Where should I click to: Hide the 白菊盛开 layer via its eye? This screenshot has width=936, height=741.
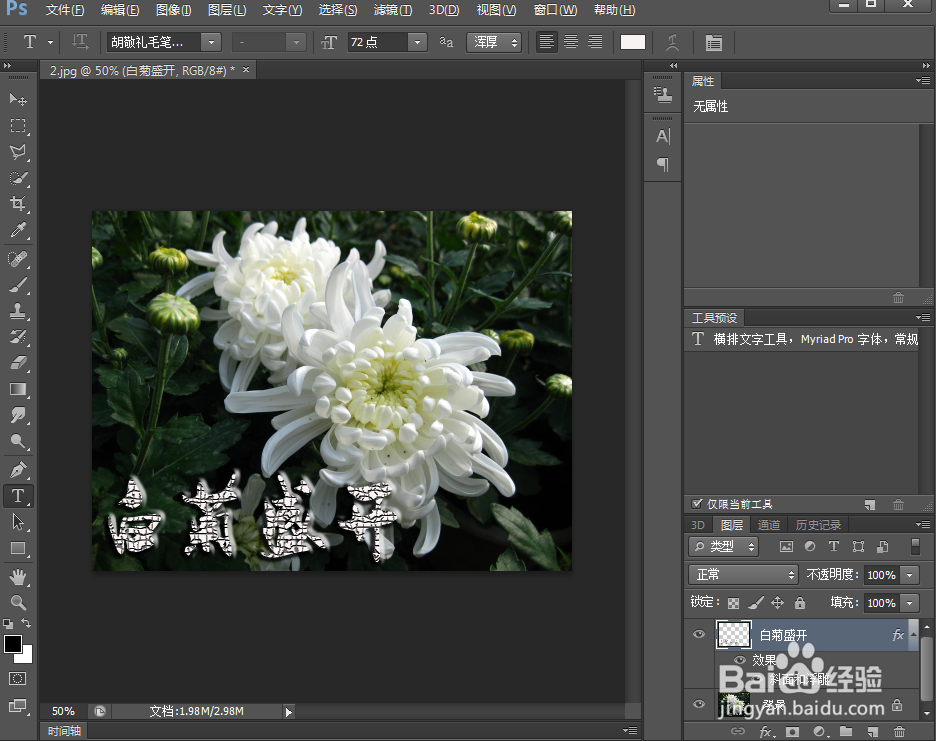coord(698,634)
